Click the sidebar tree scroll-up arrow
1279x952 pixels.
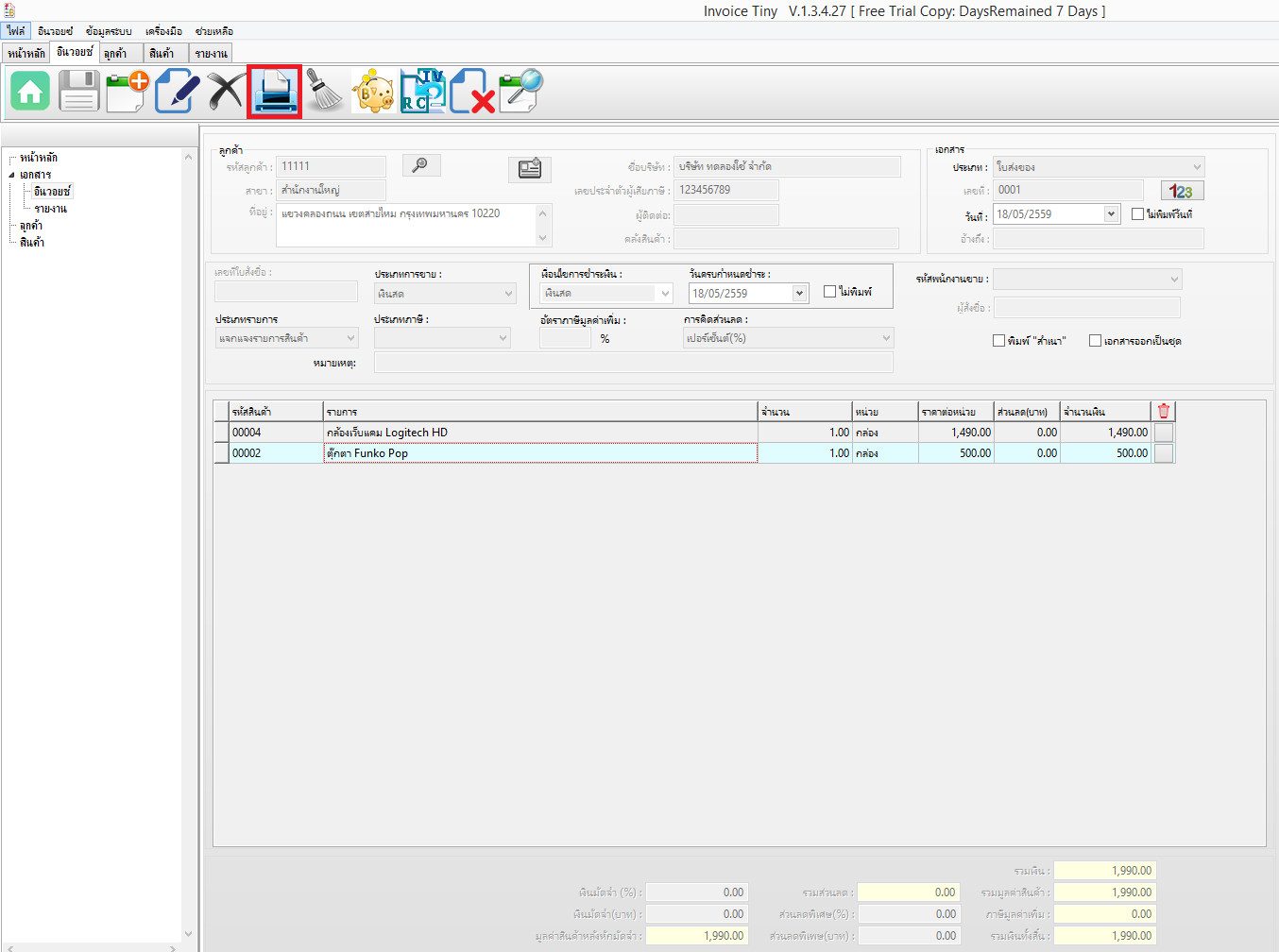[188, 157]
